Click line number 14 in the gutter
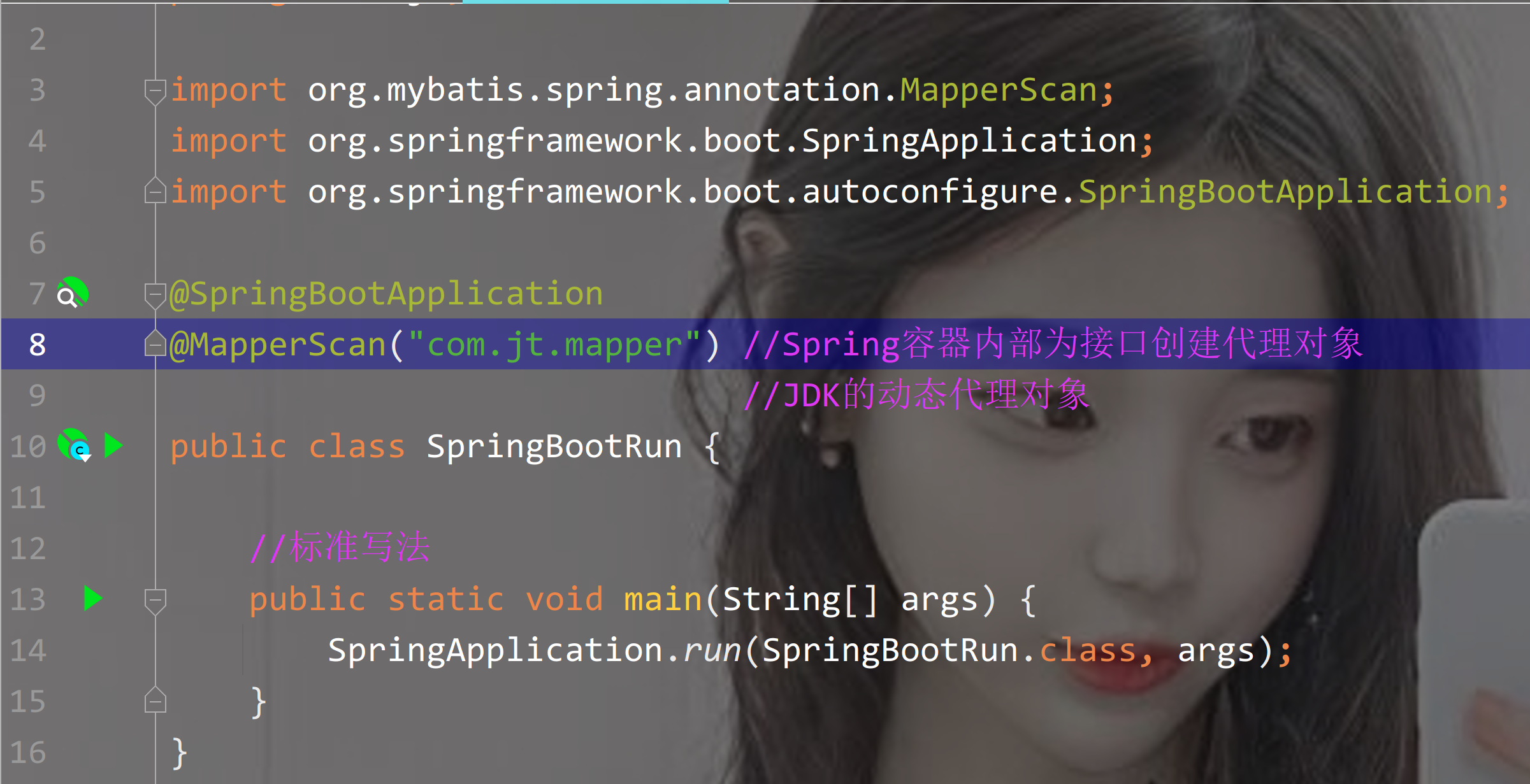The height and width of the screenshot is (784, 1530). (x=28, y=650)
